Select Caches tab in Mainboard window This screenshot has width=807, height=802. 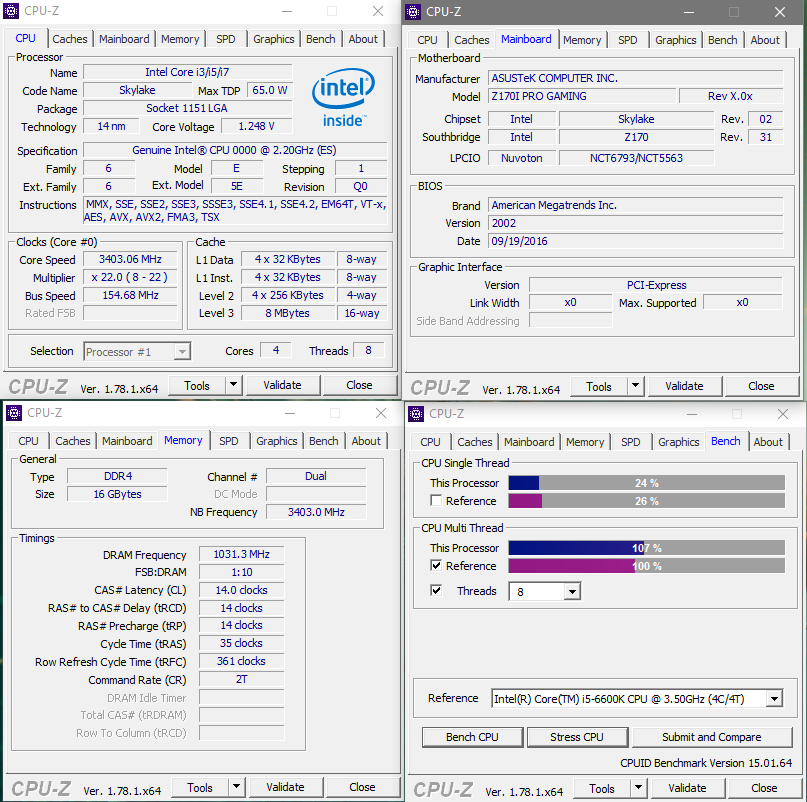(x=471, y=40)
